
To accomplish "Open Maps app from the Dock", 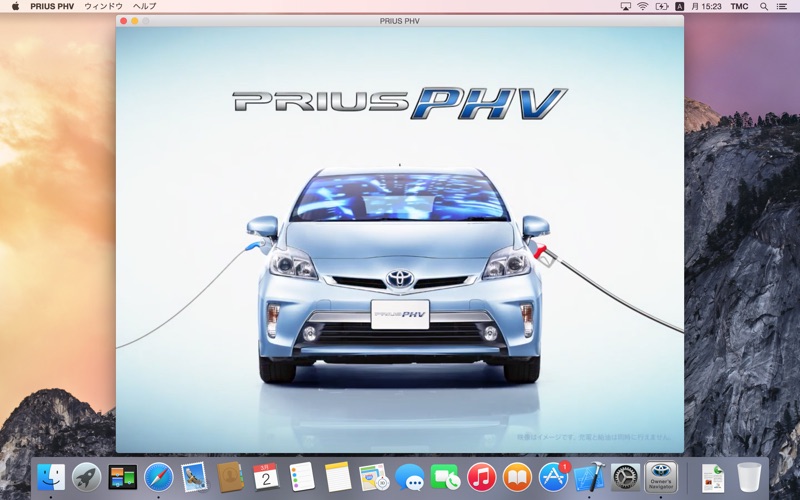I will (x=373, y=478).
